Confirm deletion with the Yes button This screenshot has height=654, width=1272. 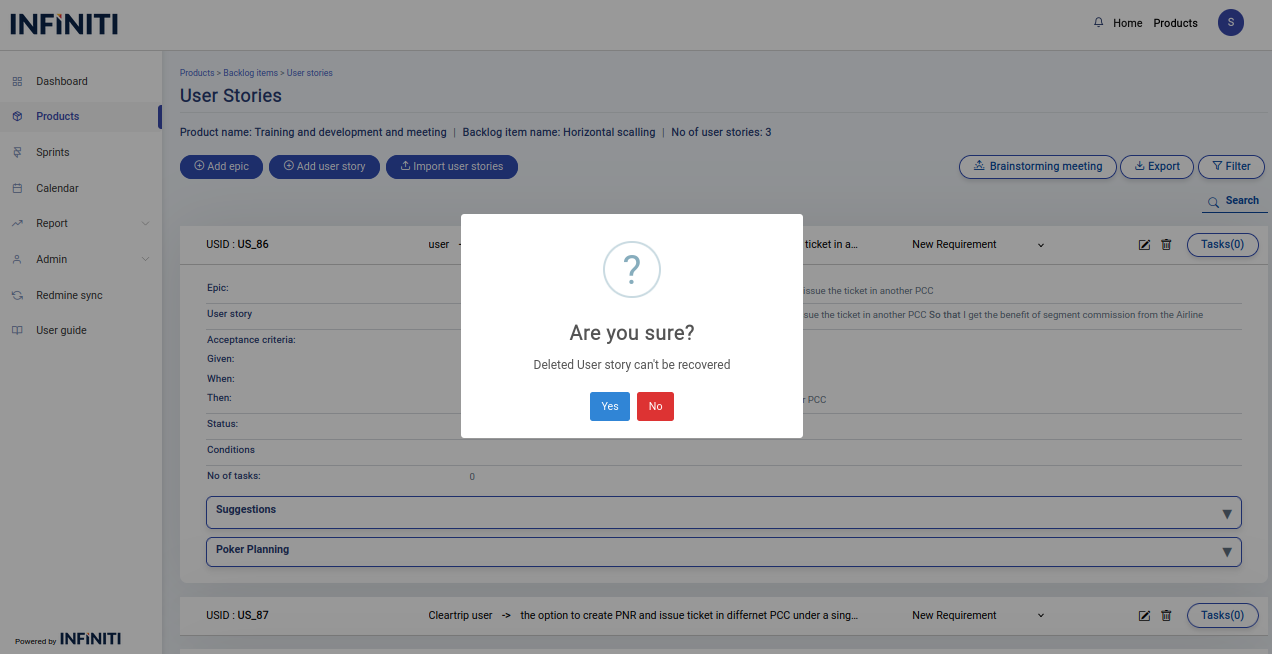coord(609,406)
